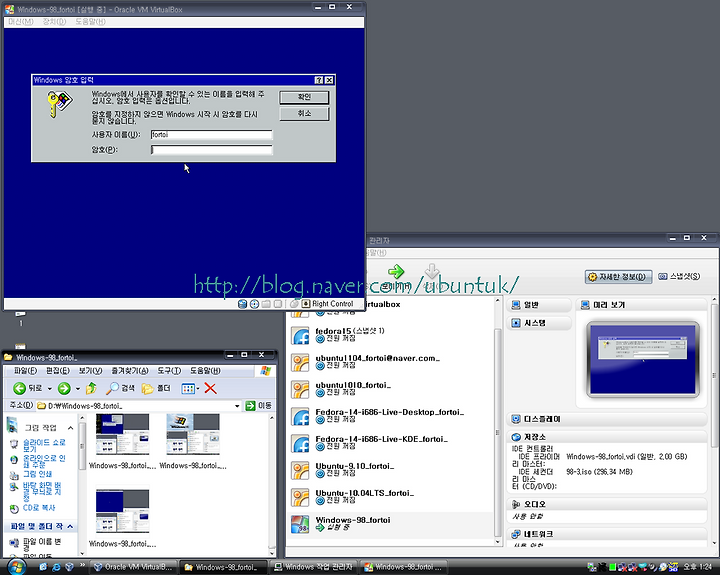
Task: Click the 네트워크 (Network) section header
Action: coord(607,534)
